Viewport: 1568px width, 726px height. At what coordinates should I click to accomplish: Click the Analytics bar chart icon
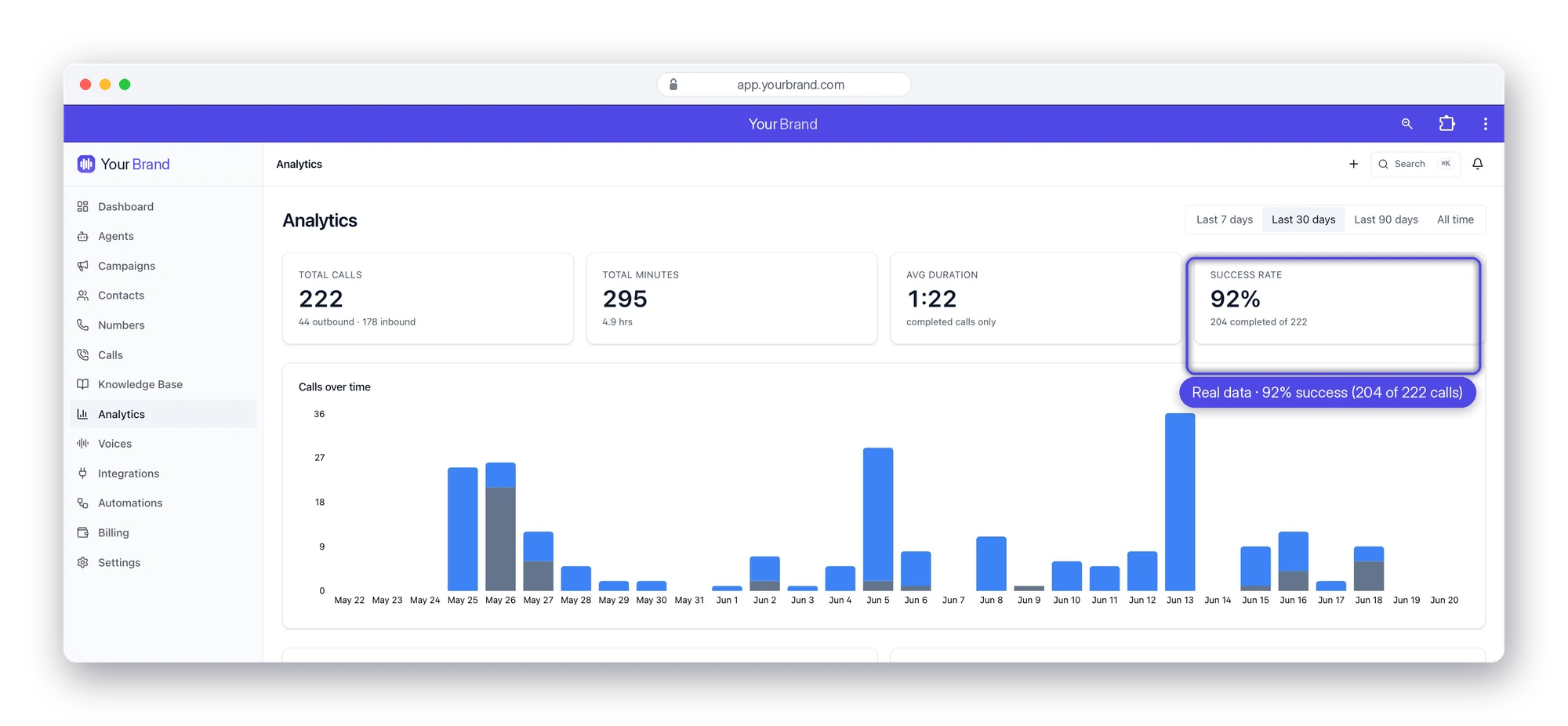(x=82, y=414)
